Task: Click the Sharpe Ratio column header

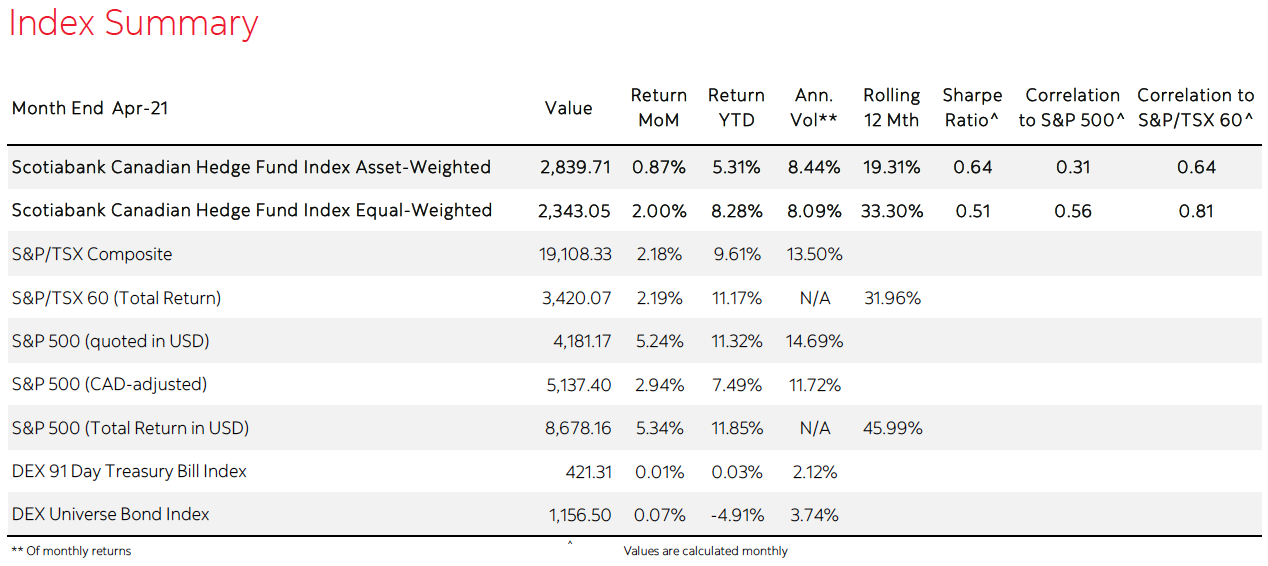Action: [972, 107]
